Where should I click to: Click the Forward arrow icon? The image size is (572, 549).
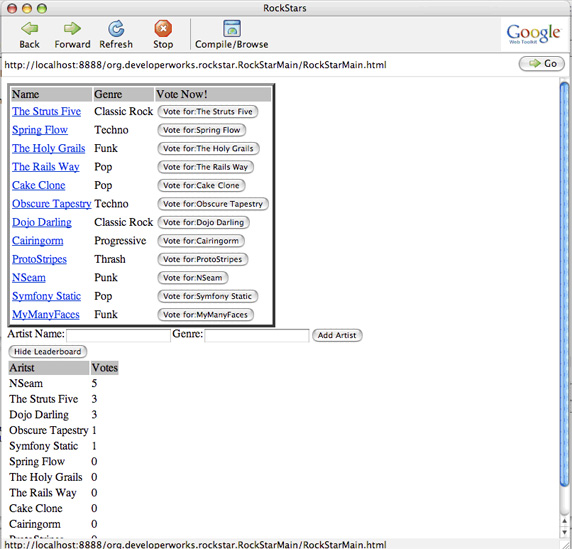(72, 28)
